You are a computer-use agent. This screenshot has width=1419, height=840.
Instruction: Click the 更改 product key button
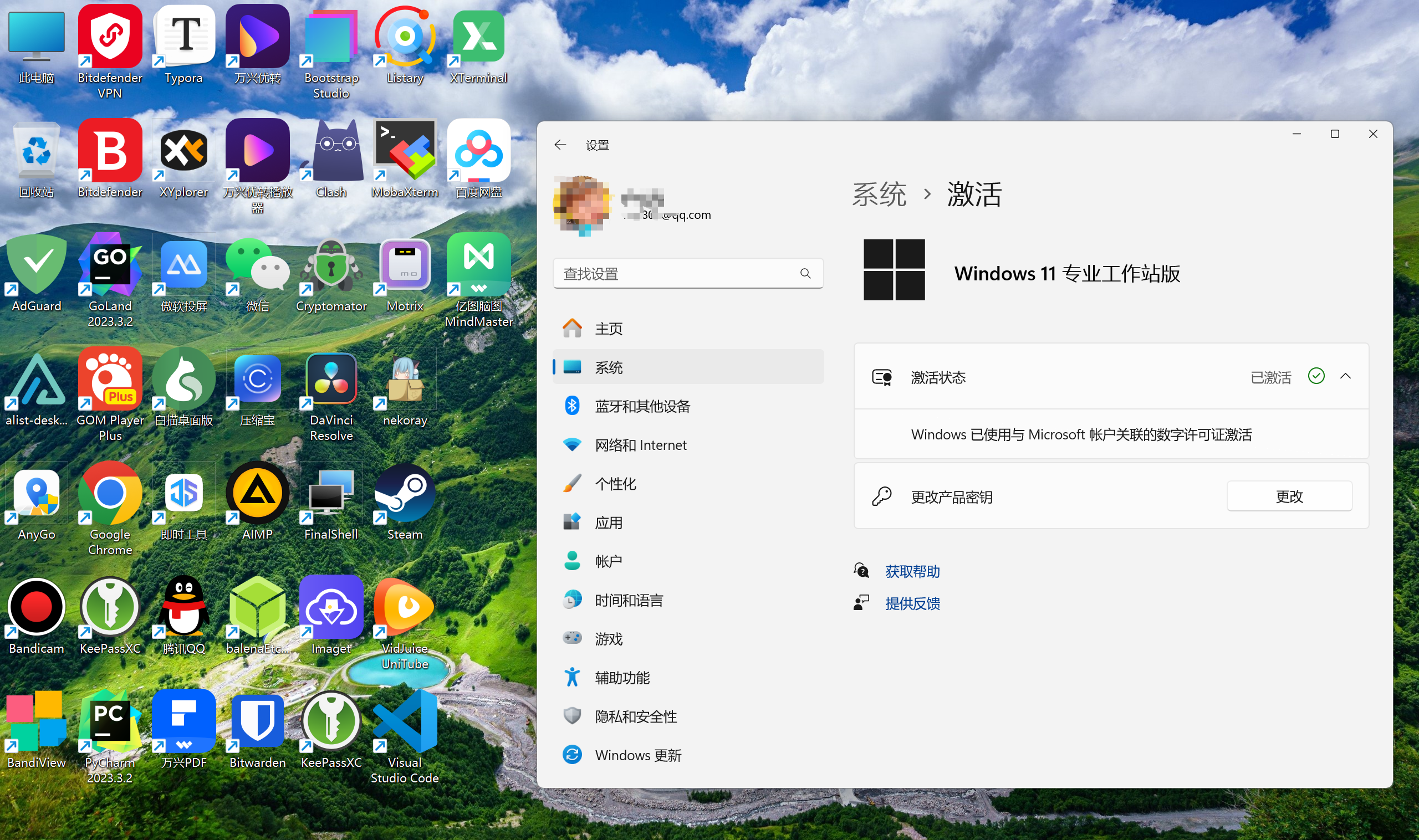(x=1289, y=496)
